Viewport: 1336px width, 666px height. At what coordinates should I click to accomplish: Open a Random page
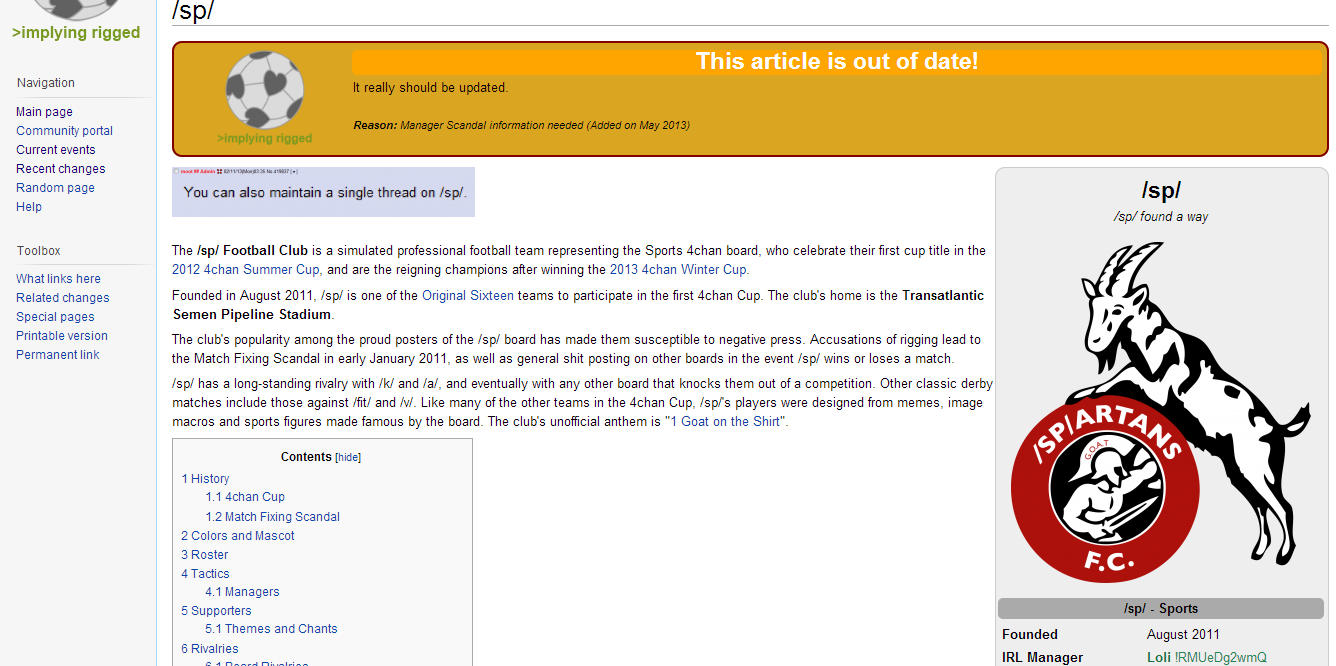[x=55, y=188]
